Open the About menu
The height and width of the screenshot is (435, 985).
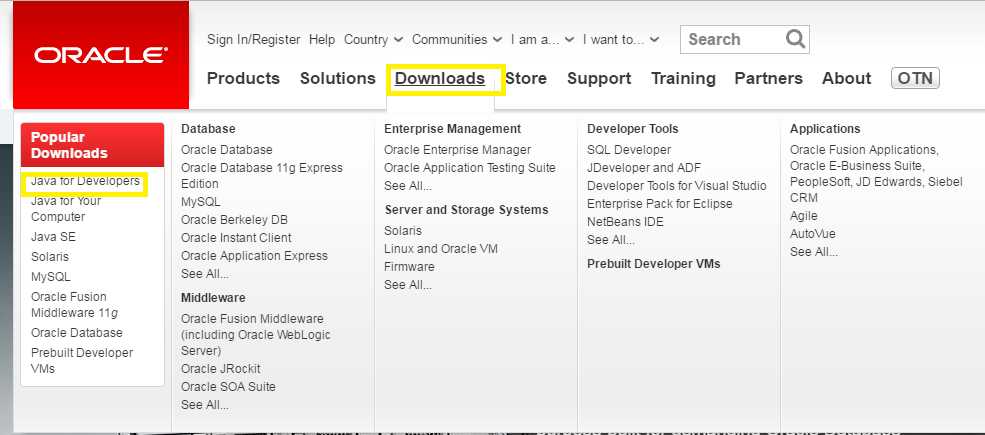click(x=846, y=79)
